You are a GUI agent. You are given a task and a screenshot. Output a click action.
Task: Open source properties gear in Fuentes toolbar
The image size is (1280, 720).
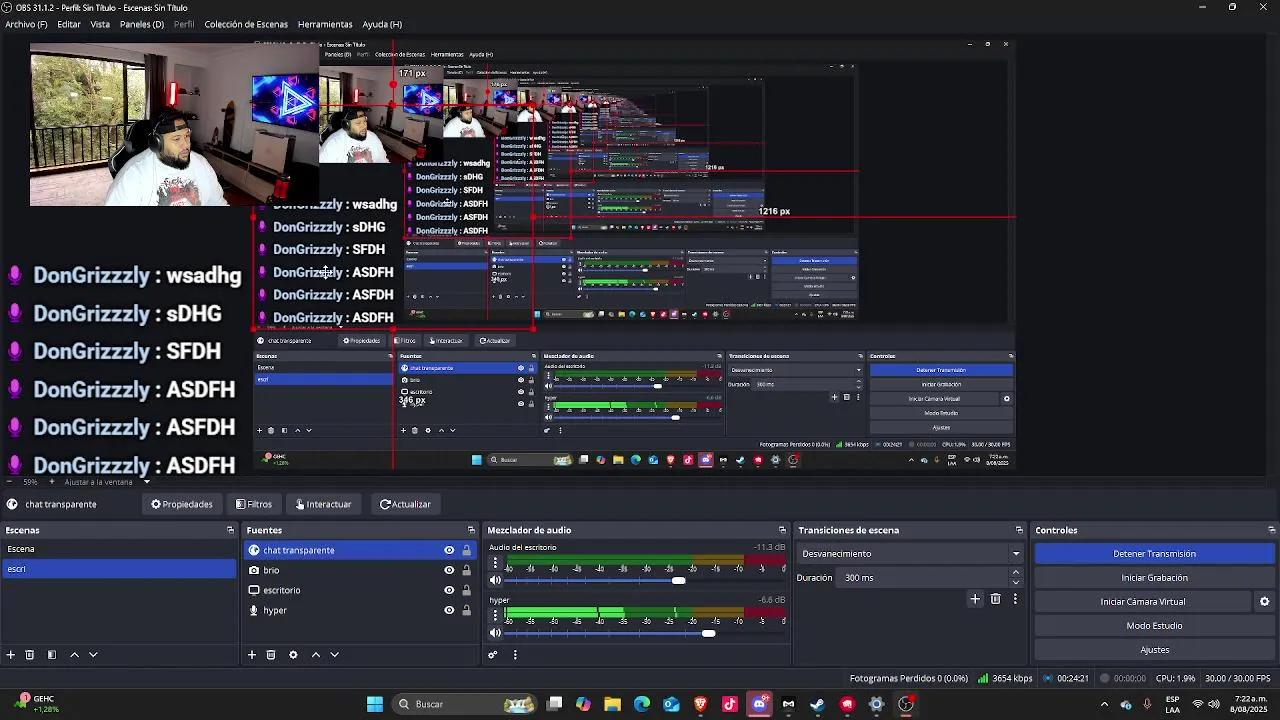[293, 655]
